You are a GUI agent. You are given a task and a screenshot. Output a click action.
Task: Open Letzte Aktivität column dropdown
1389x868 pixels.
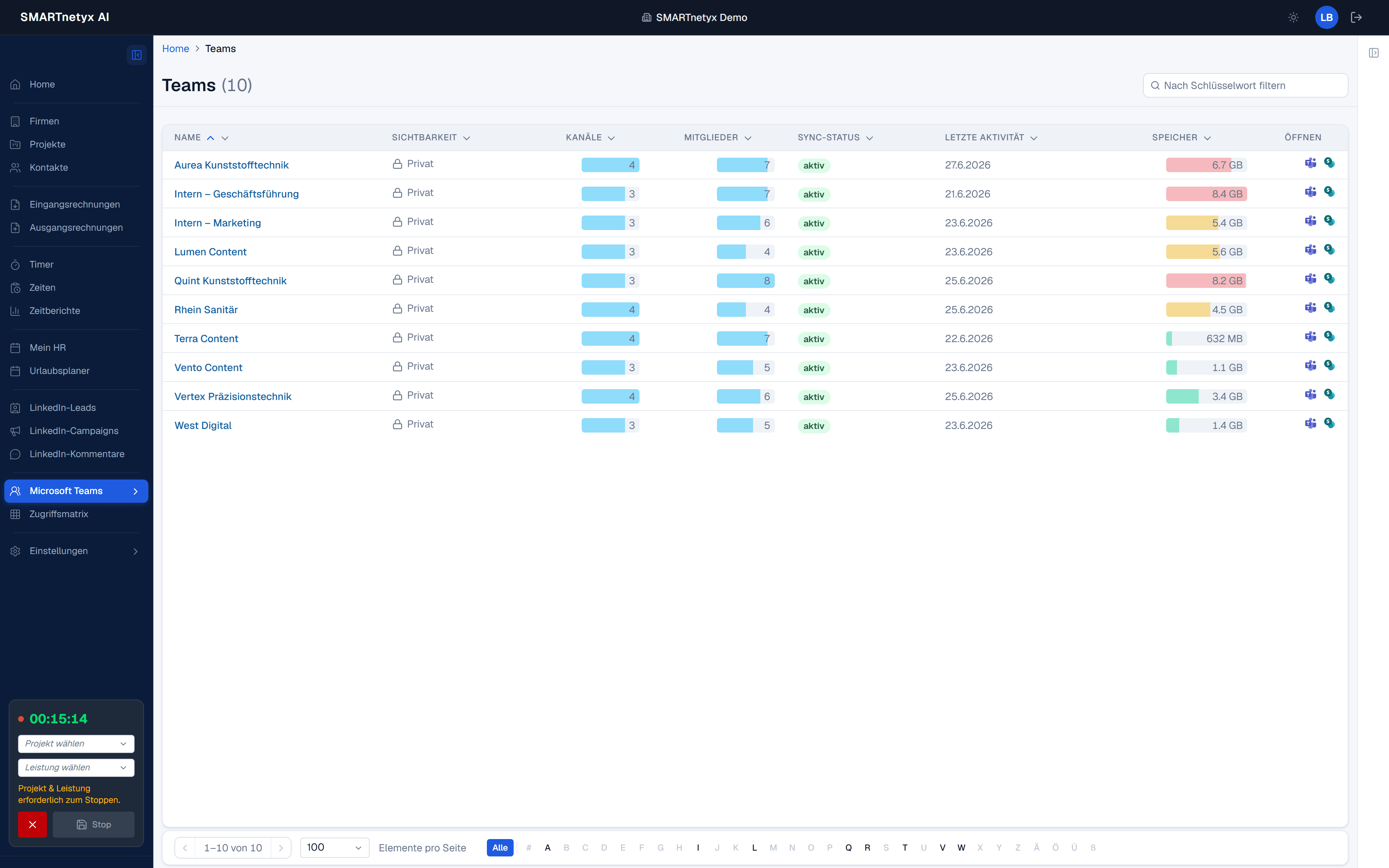[1034, 138]
